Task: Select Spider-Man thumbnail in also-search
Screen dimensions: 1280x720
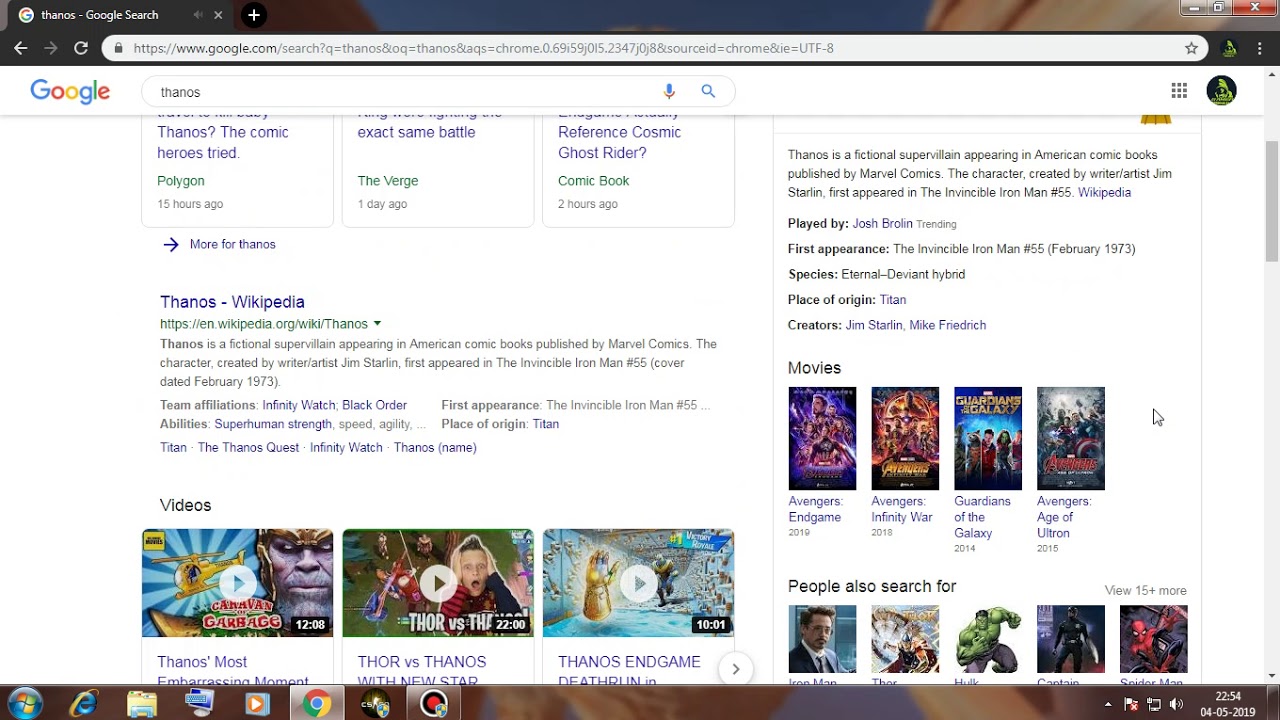Action: tap(1154, 639)
